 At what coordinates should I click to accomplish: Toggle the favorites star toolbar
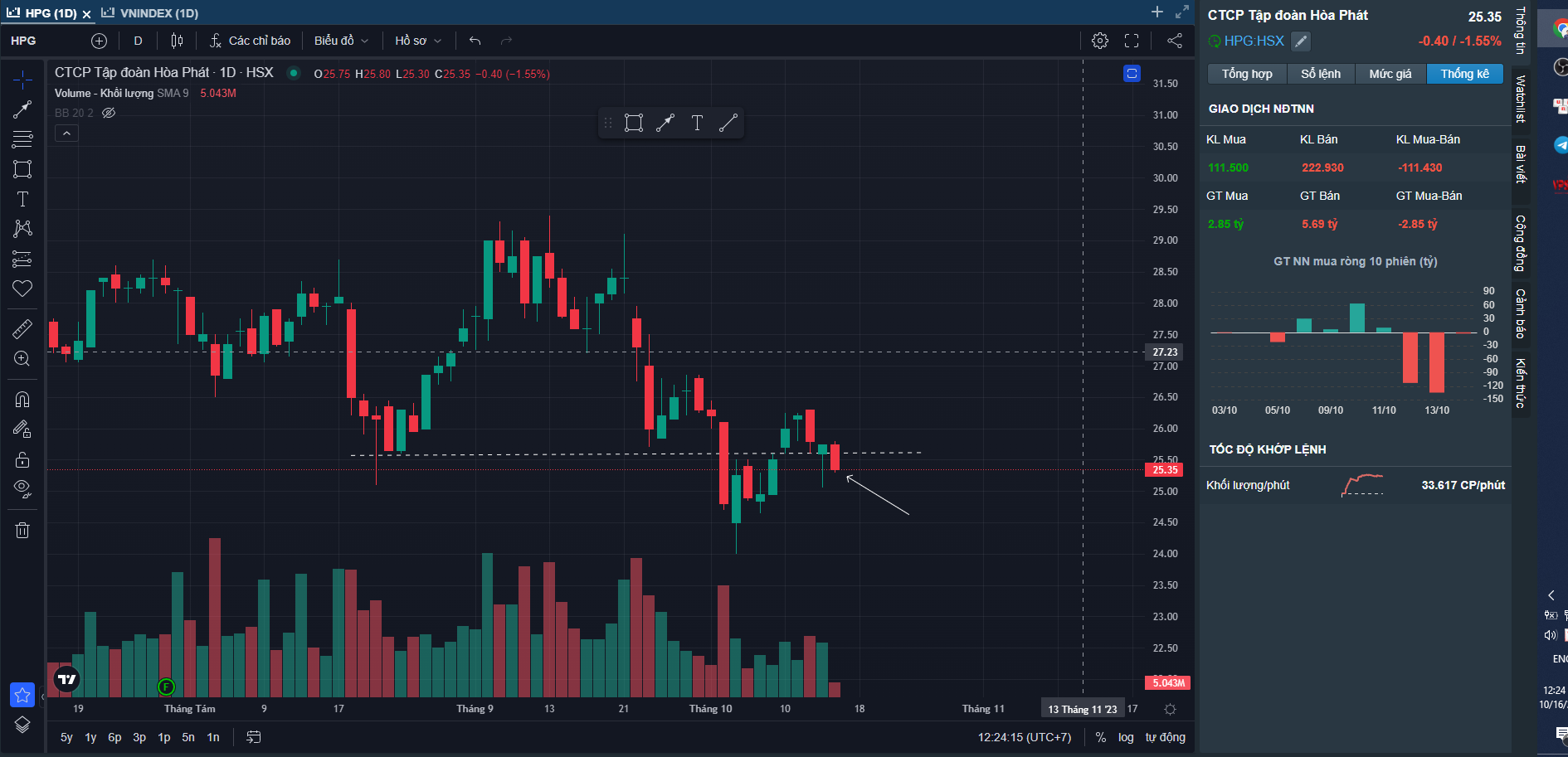(22, 695)
